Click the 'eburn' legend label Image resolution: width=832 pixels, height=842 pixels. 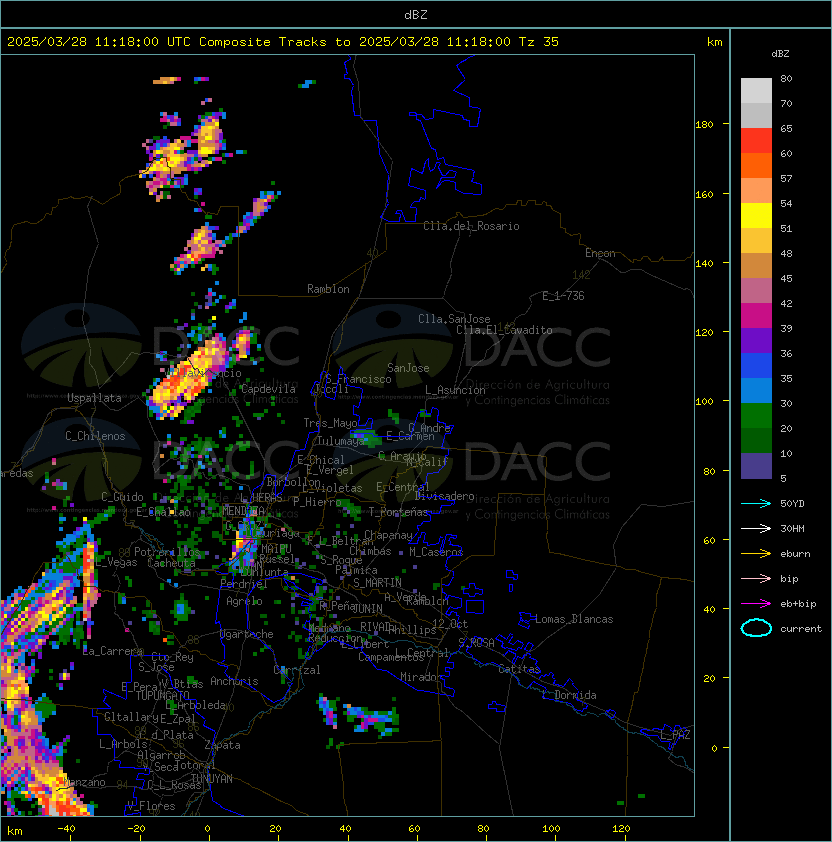click(x=795, y=554)
